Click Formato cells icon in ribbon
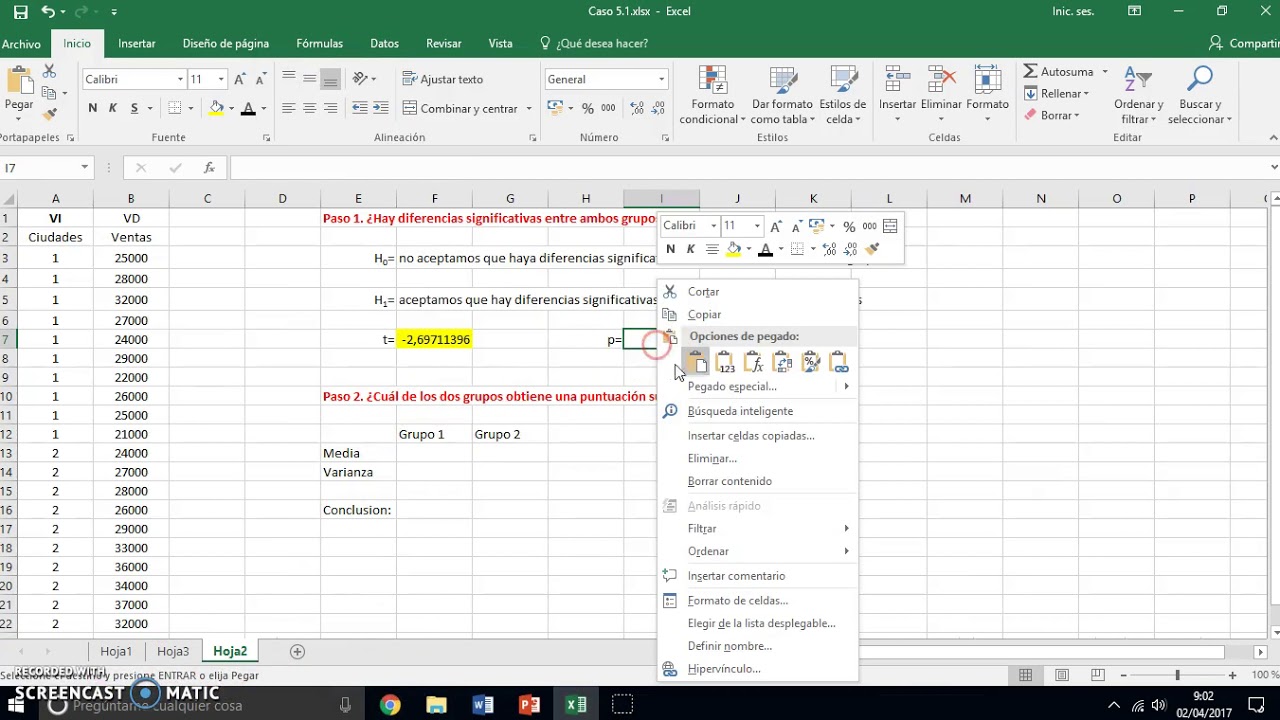Image resolution: width=1280 pixels, height=720 pixels. (x=987, y=96)
